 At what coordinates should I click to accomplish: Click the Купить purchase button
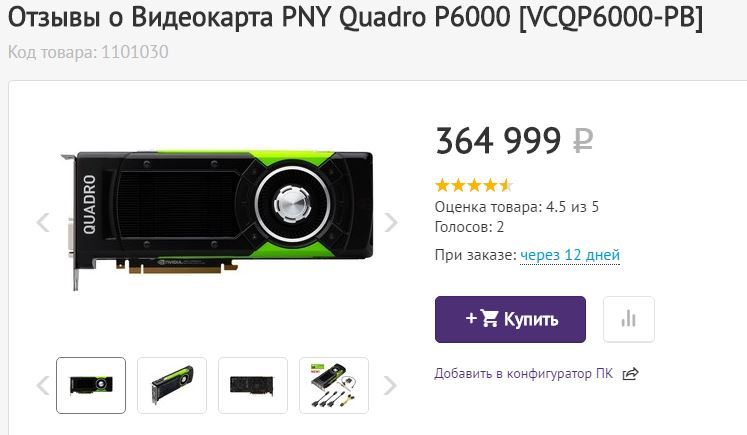point(510,319)
